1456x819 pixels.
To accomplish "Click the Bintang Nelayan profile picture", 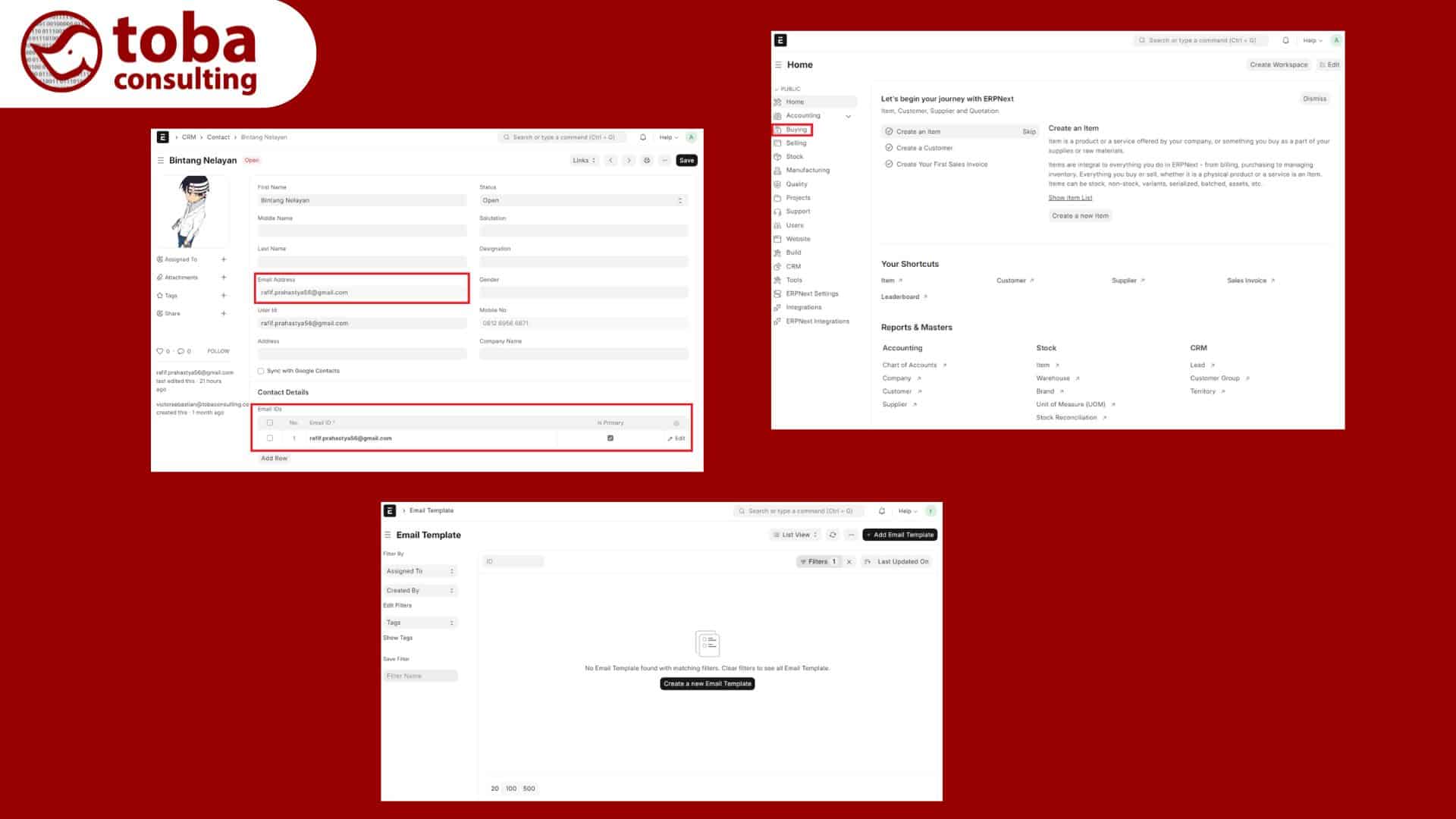I will (193, 212).
